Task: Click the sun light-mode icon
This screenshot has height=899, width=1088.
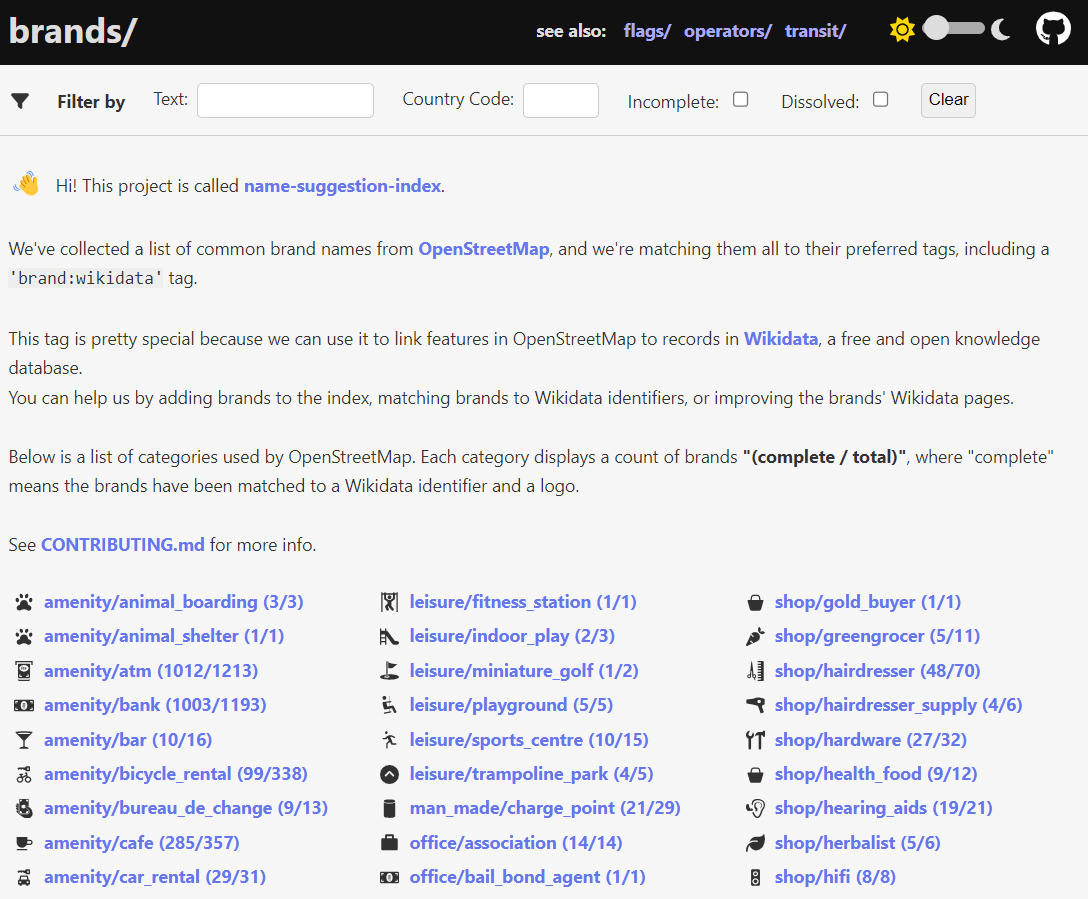Action: pos(902,30)
